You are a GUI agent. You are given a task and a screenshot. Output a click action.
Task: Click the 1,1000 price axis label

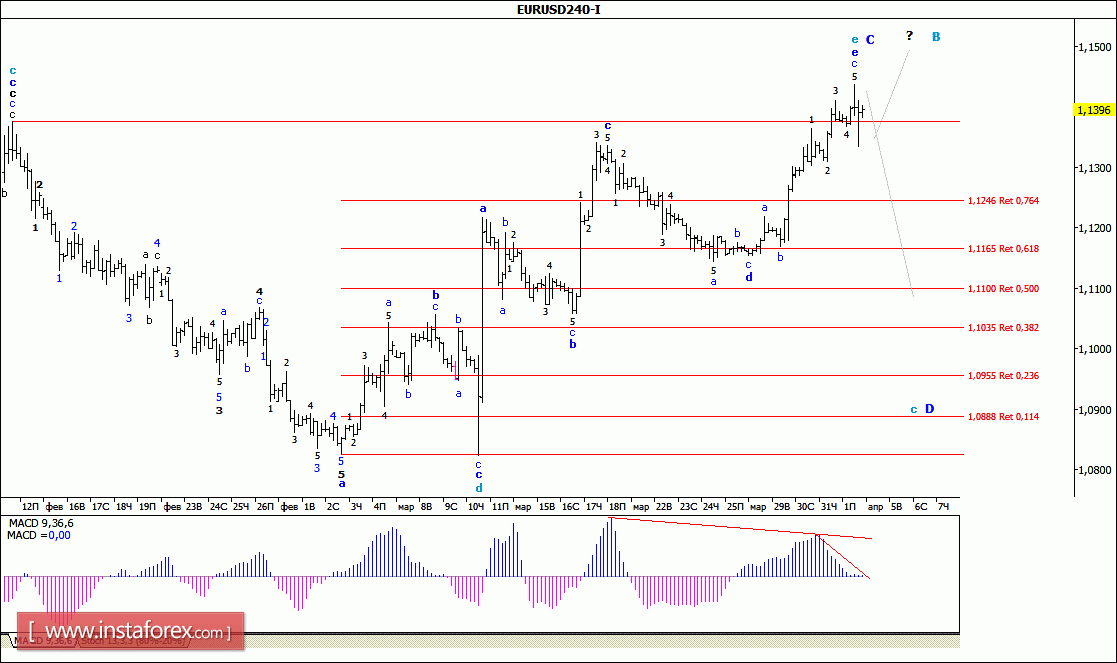(1096, 349)
